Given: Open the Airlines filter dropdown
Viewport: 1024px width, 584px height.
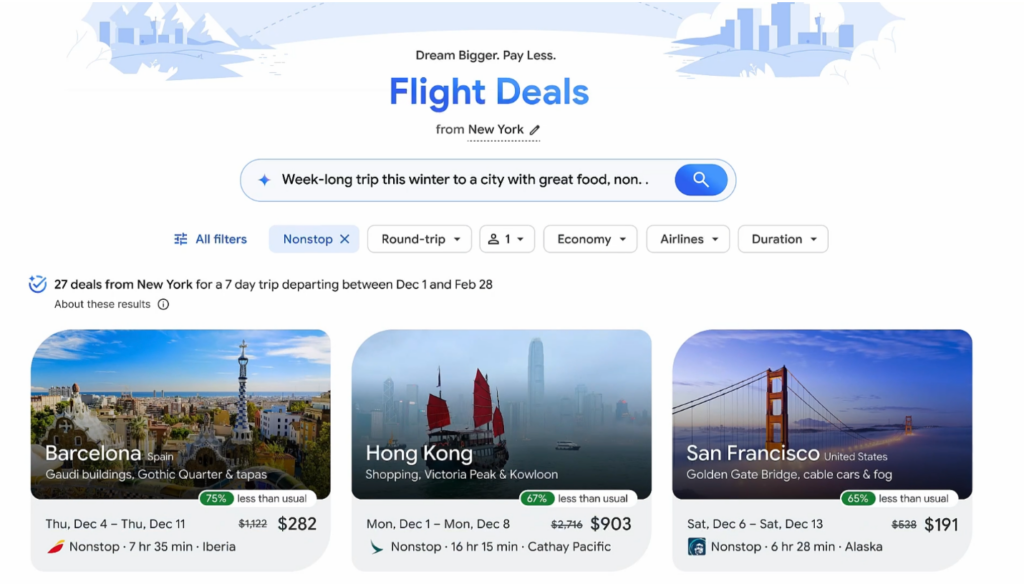Looking at the screenshot, I should click(688, 239).
